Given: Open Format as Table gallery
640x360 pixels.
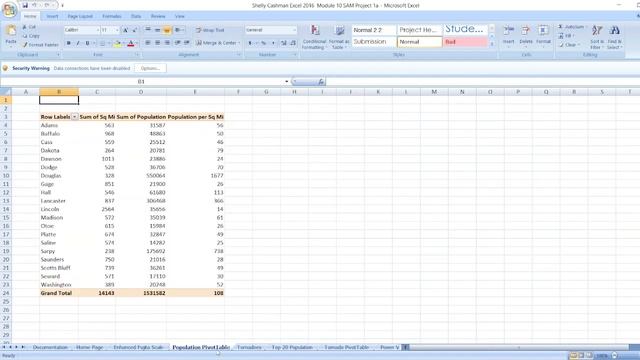Looking at the screenshot, I should pos(339,37).
